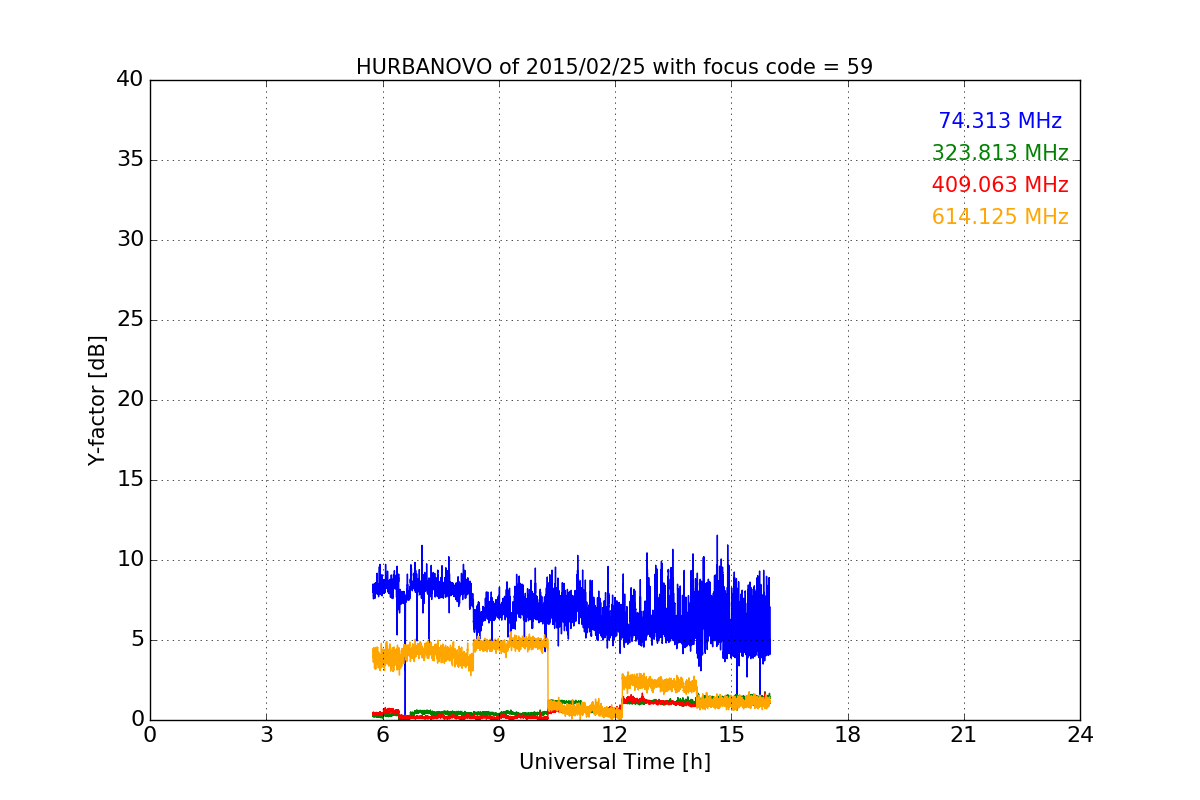1200x800 pixels.
Task: Select the 409.063 MHz legend label
Action: coord(1000,185)
